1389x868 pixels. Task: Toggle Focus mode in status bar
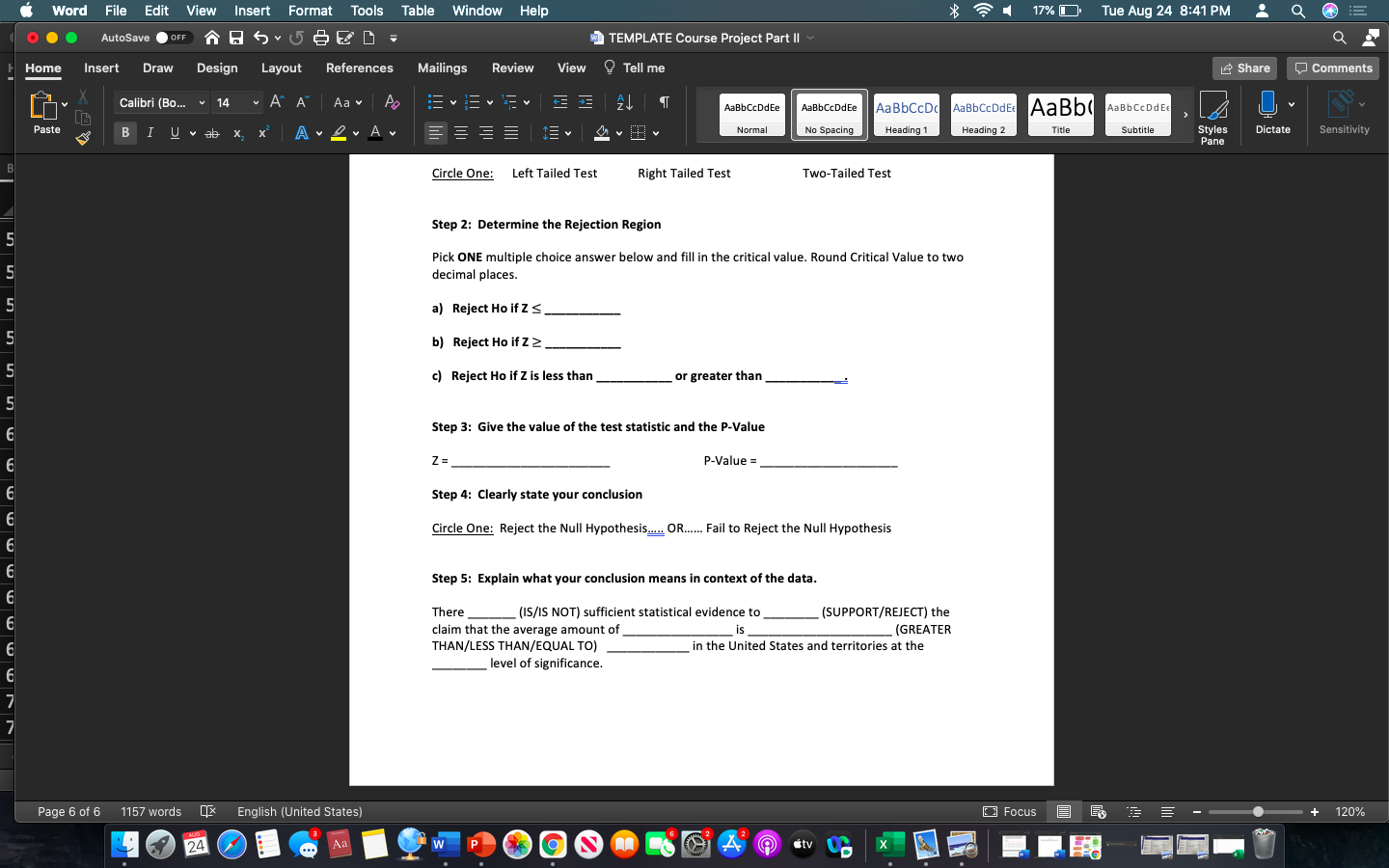coord(1009,812)
